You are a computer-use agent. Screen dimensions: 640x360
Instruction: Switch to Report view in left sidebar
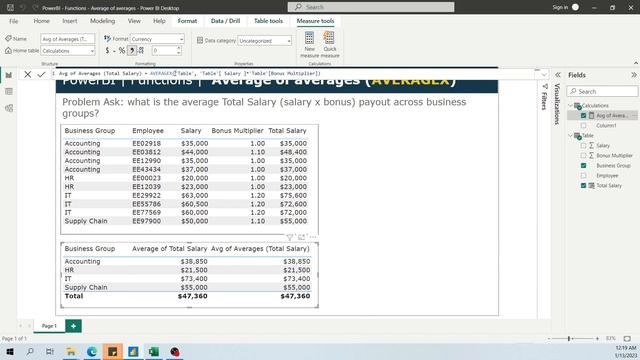tap(9, 75)
